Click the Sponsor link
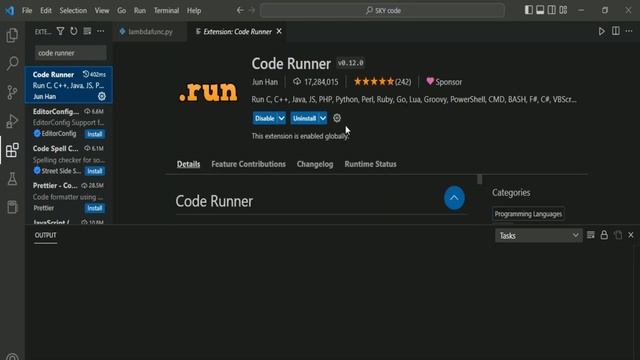The image size is (640, 360). click(x=444, y=82)
